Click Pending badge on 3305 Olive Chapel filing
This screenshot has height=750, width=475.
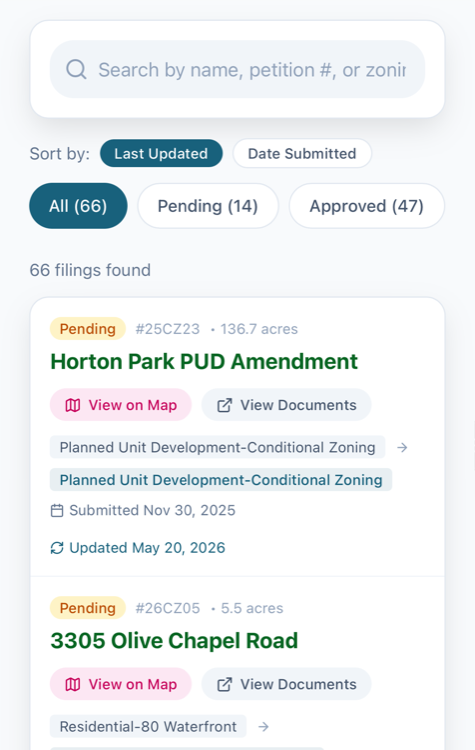pos(88,608)
